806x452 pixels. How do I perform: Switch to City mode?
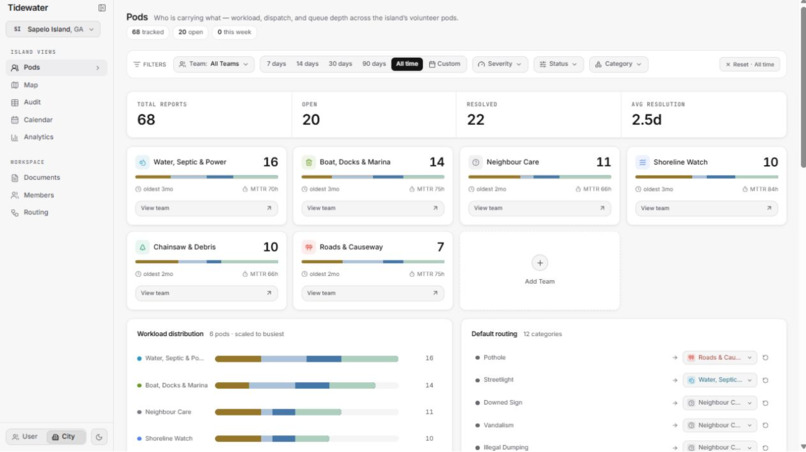pos(65,437)
